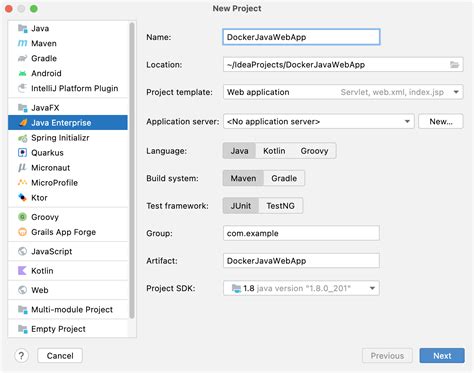This screenshot has width=474, height=373.
Task: Focus the Group input field
Action: pos(301,233)
